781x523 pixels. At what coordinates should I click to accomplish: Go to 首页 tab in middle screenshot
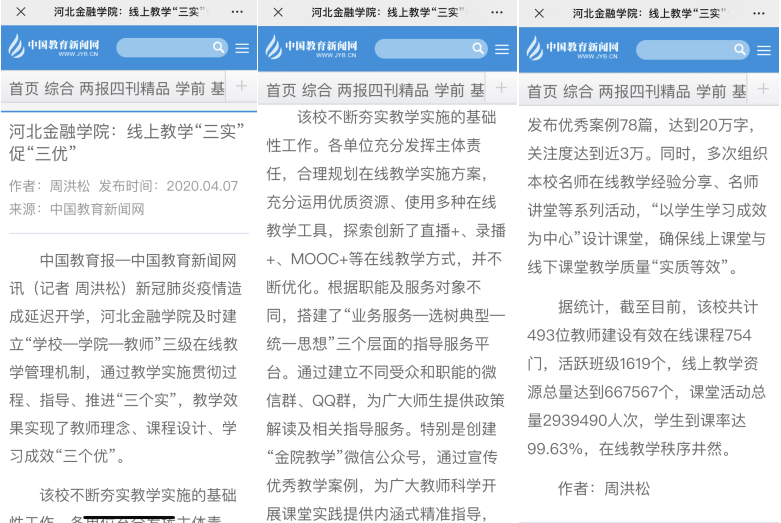(281, 90)
